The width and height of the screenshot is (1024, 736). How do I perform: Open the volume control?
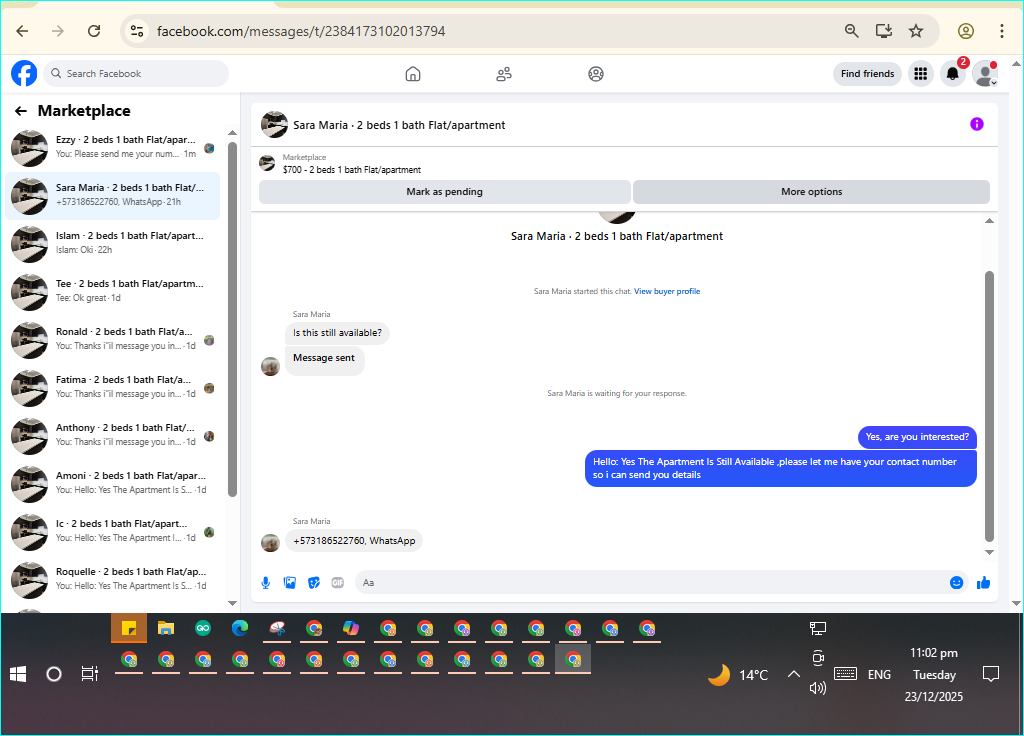click(x=818, y=688)
